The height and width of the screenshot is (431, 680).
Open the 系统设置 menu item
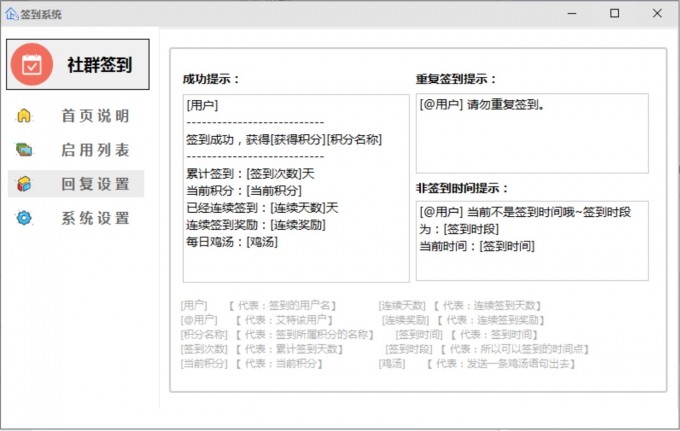95,218
